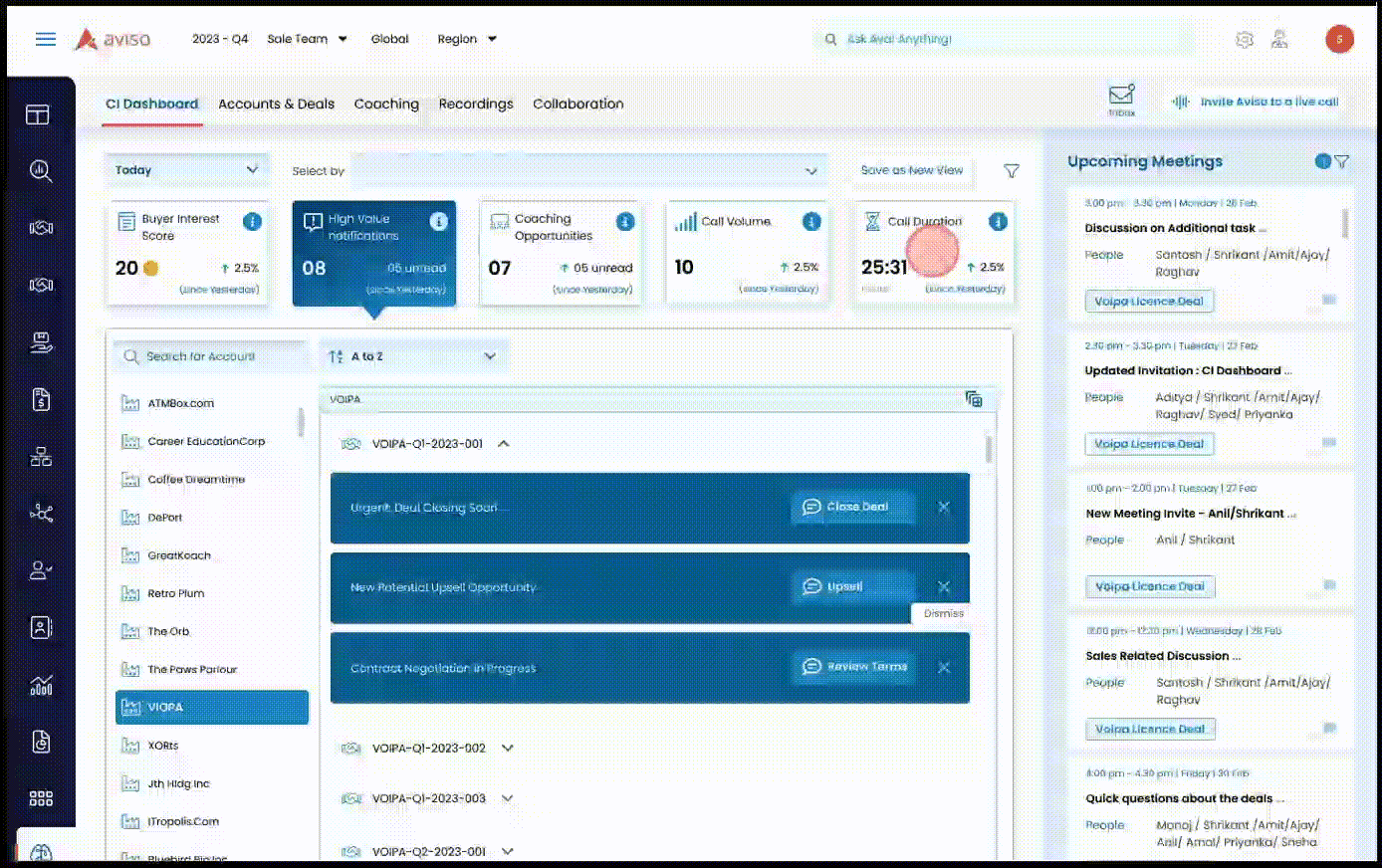
Task: Open the hamburger menu icon
Action: click(x=46, y=39)
